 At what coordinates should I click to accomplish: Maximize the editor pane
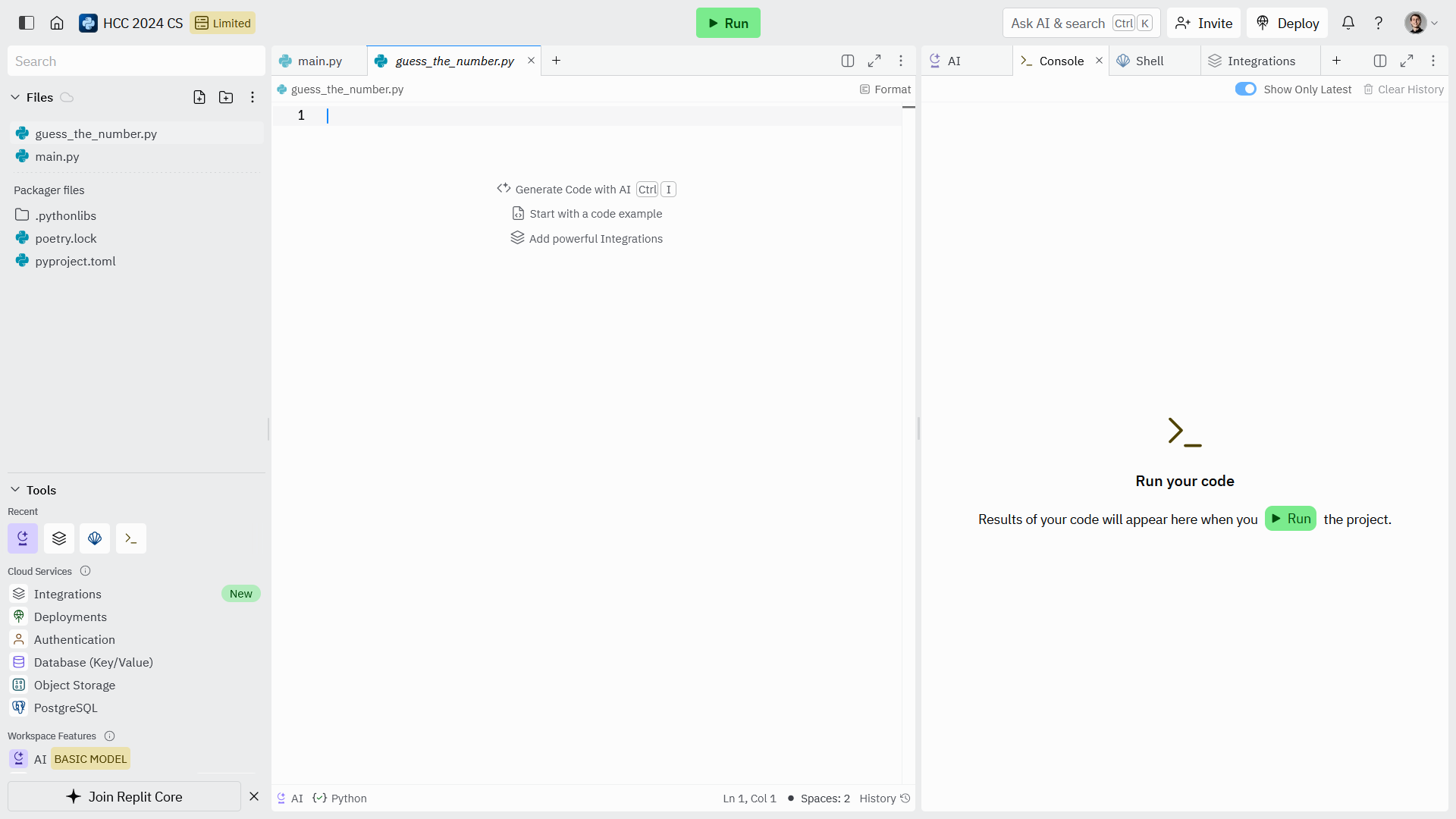(874, 61)
